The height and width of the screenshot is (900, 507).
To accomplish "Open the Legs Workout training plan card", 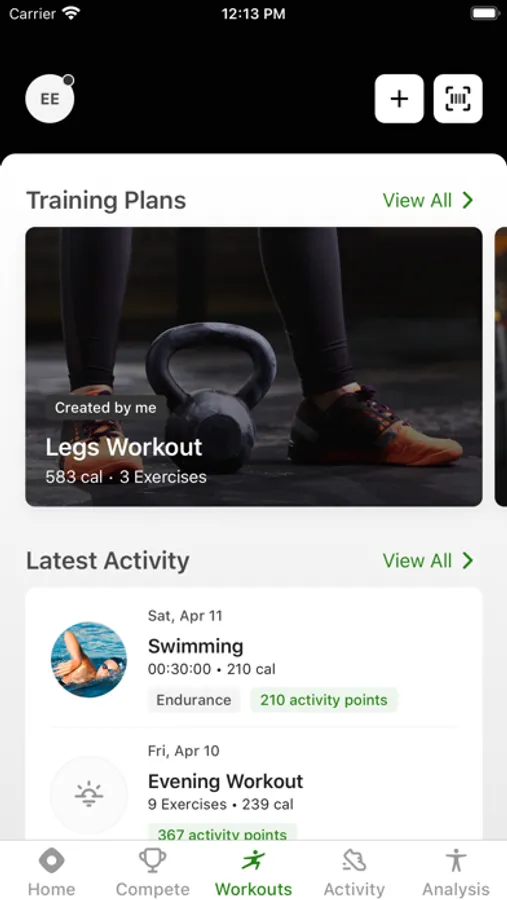I will pos(254,367).
